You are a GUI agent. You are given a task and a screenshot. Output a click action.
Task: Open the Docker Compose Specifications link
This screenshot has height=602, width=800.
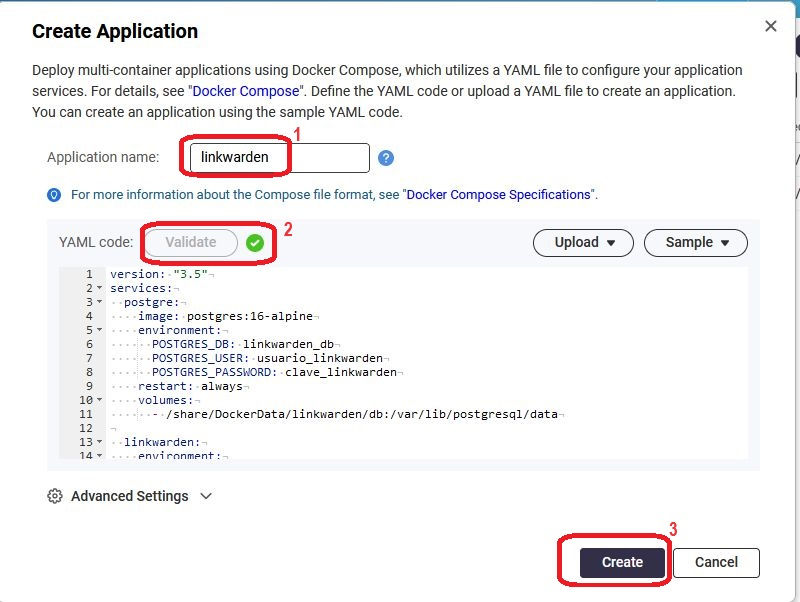[x=499, y=195]
